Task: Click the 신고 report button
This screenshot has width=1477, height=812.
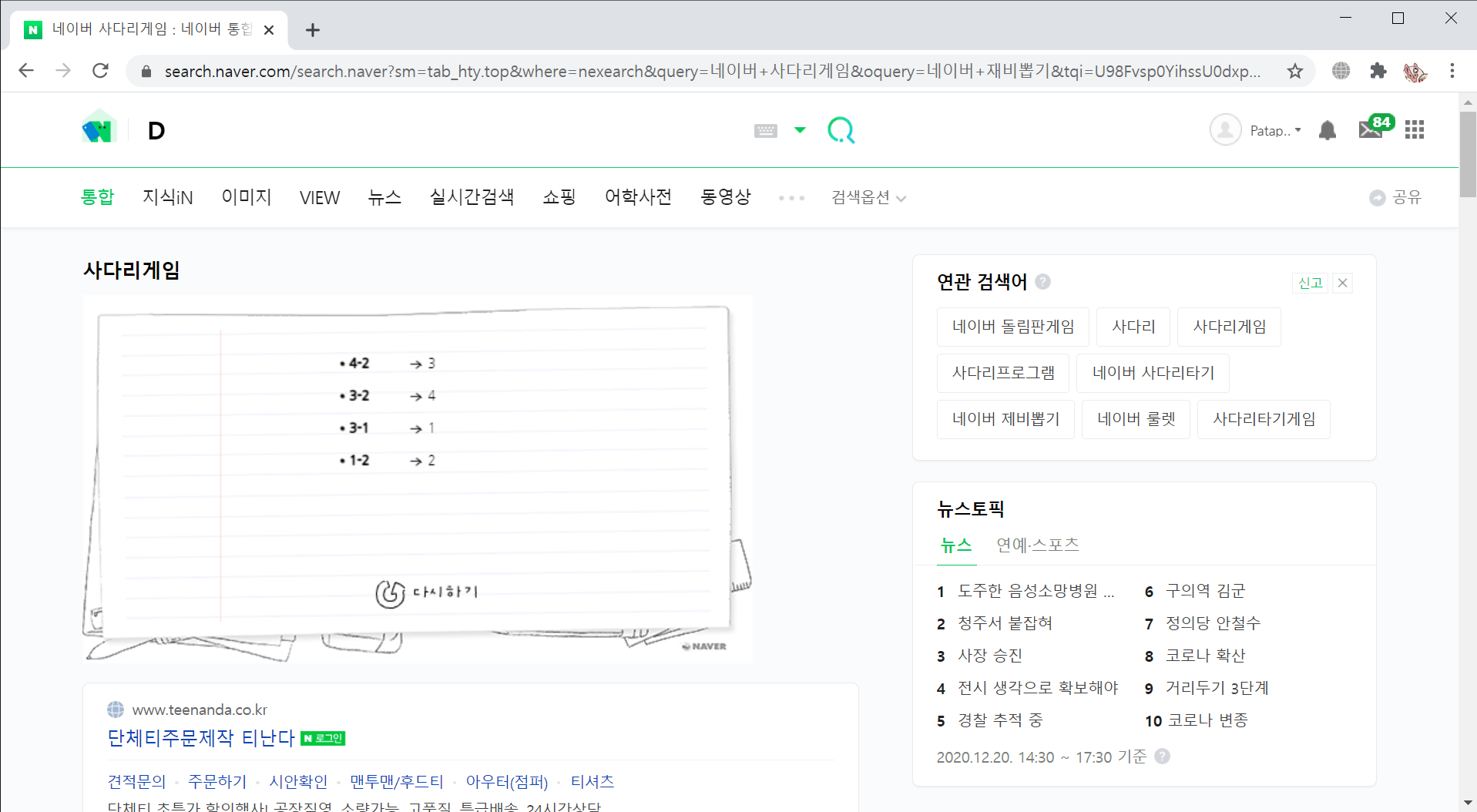Action: coord(1310,283)
